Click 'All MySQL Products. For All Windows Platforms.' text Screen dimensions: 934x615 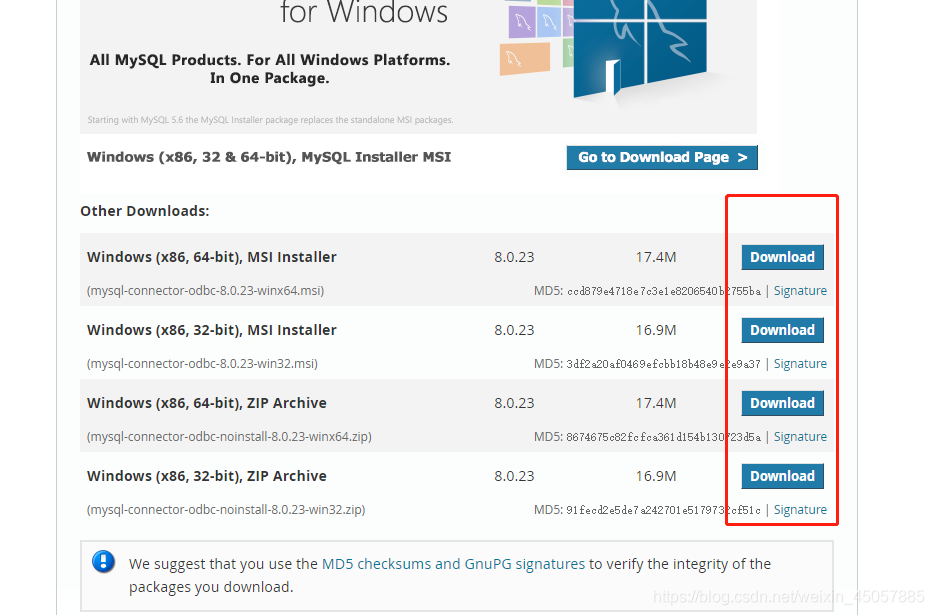pos(270,60)
